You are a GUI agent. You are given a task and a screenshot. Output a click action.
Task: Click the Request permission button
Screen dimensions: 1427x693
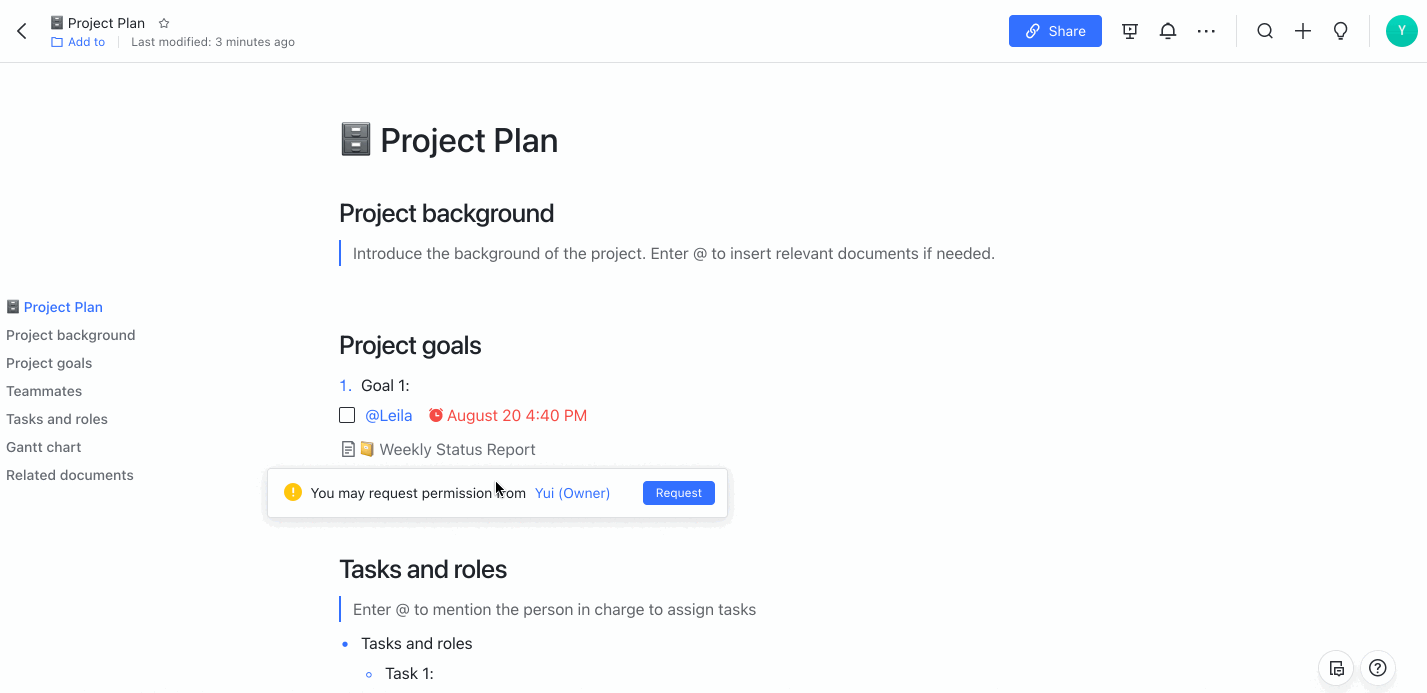point(678,492)
